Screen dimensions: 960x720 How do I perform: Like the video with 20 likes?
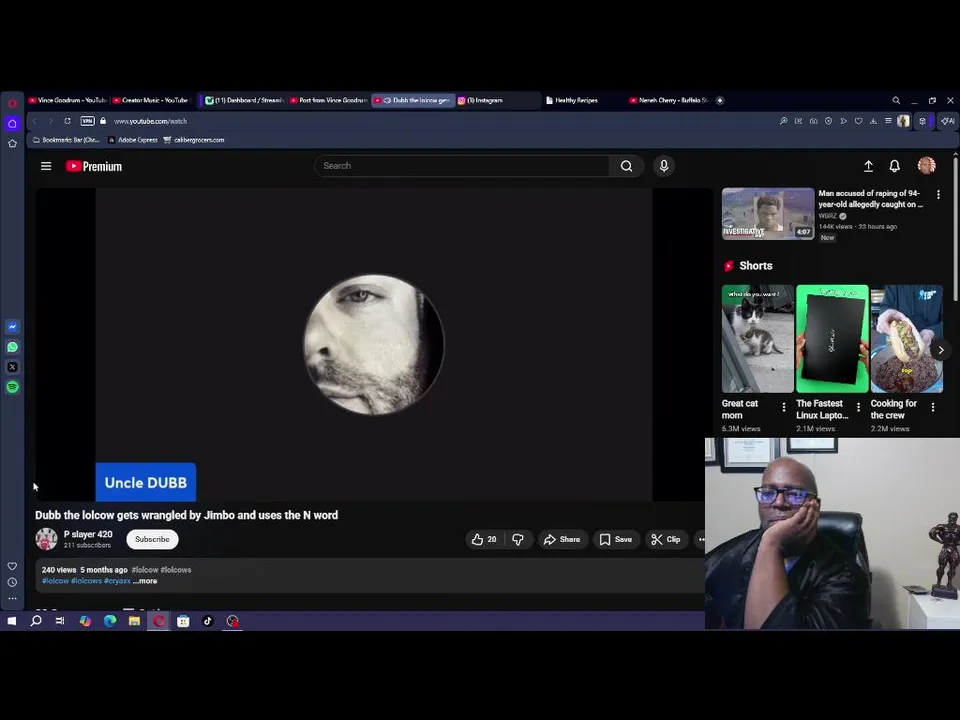point(484,539)
